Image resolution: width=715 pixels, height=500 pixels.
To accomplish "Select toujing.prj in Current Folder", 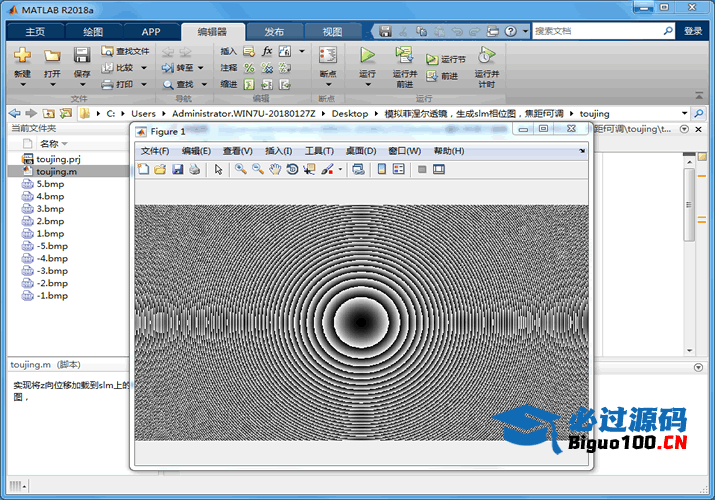I will (x=58, y=159).
